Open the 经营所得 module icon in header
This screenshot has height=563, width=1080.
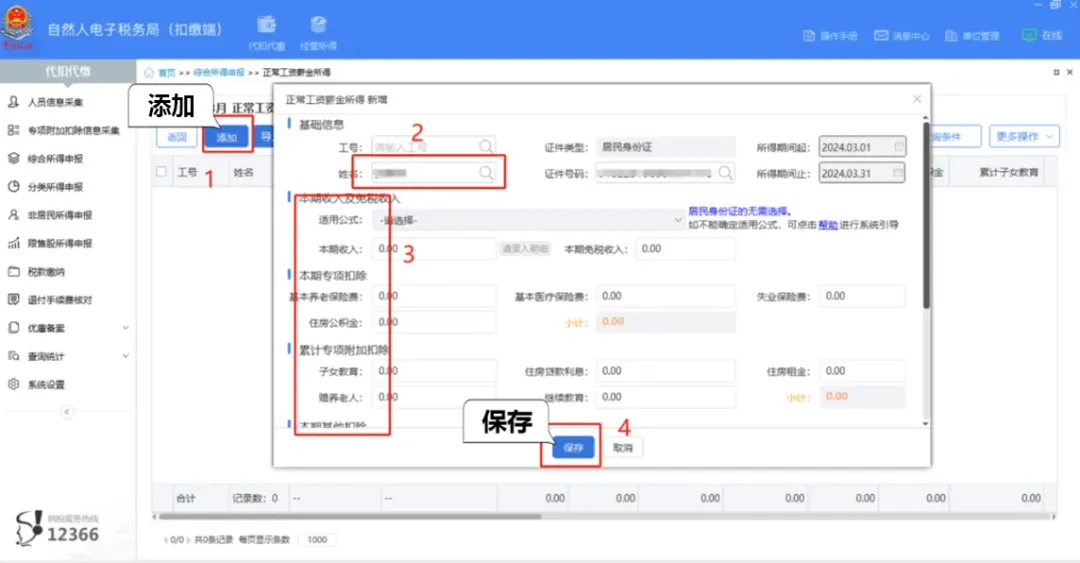pyautogui.click(x=318, y=28)
